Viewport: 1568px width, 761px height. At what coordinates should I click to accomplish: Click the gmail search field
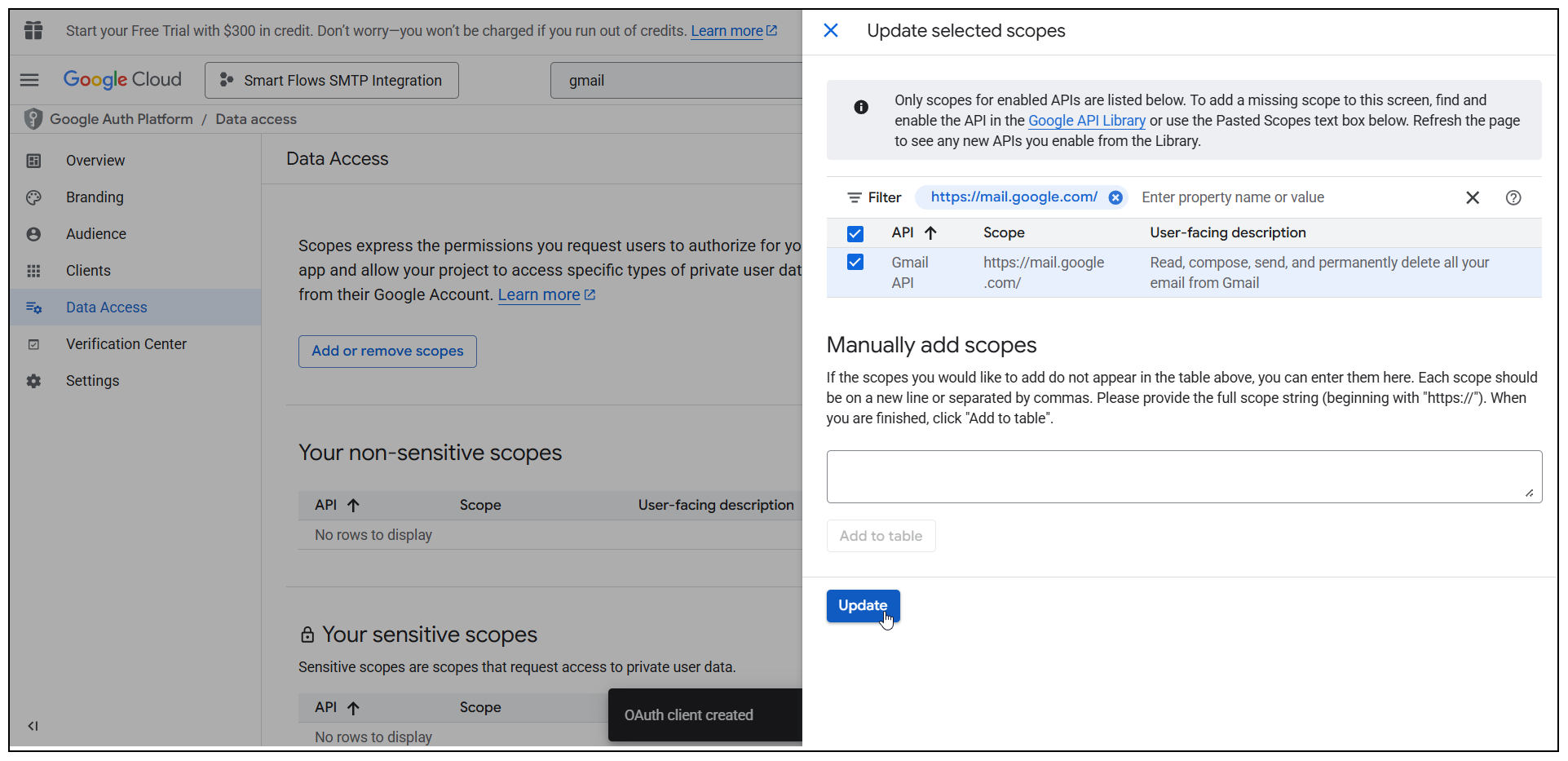(x=676, y=80)
